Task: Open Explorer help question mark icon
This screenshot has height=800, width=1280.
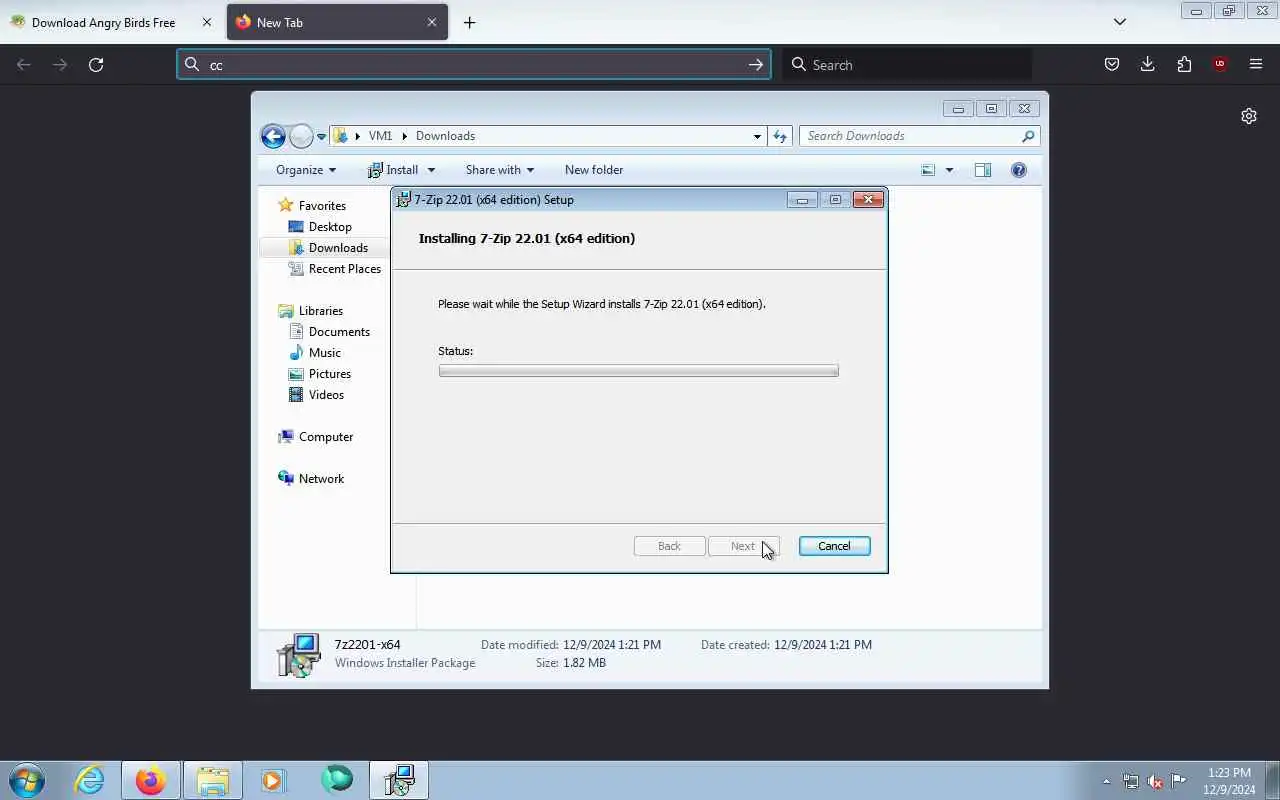Action: click(x=1019, y=170)
